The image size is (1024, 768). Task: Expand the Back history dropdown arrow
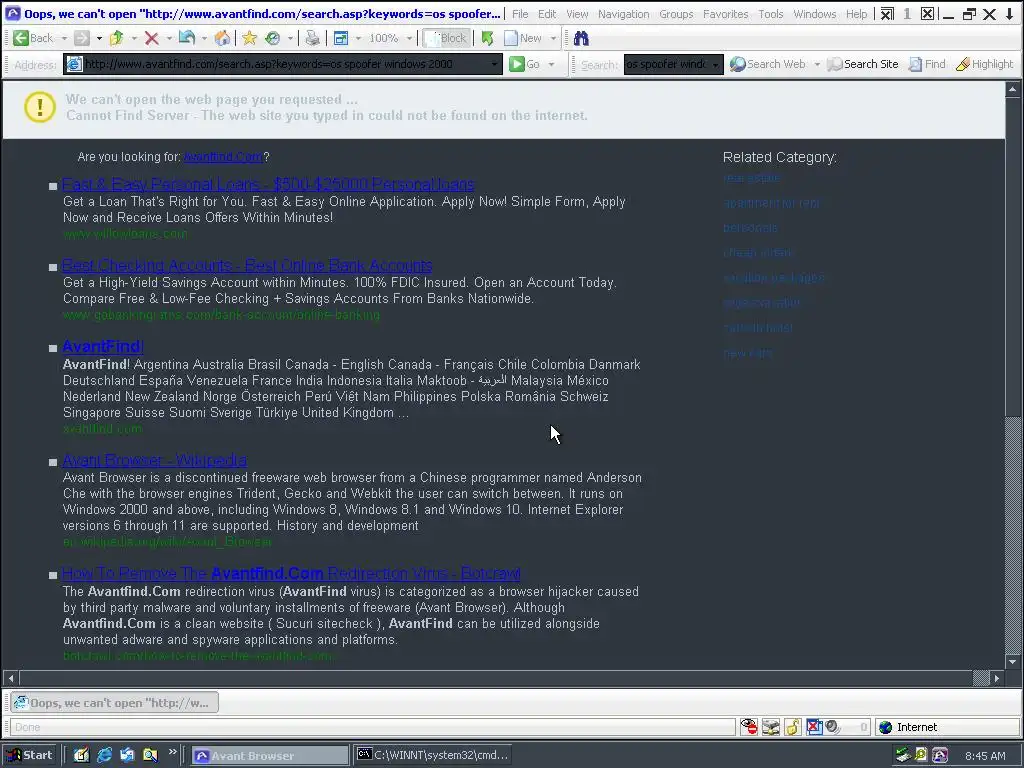point(64,39)
